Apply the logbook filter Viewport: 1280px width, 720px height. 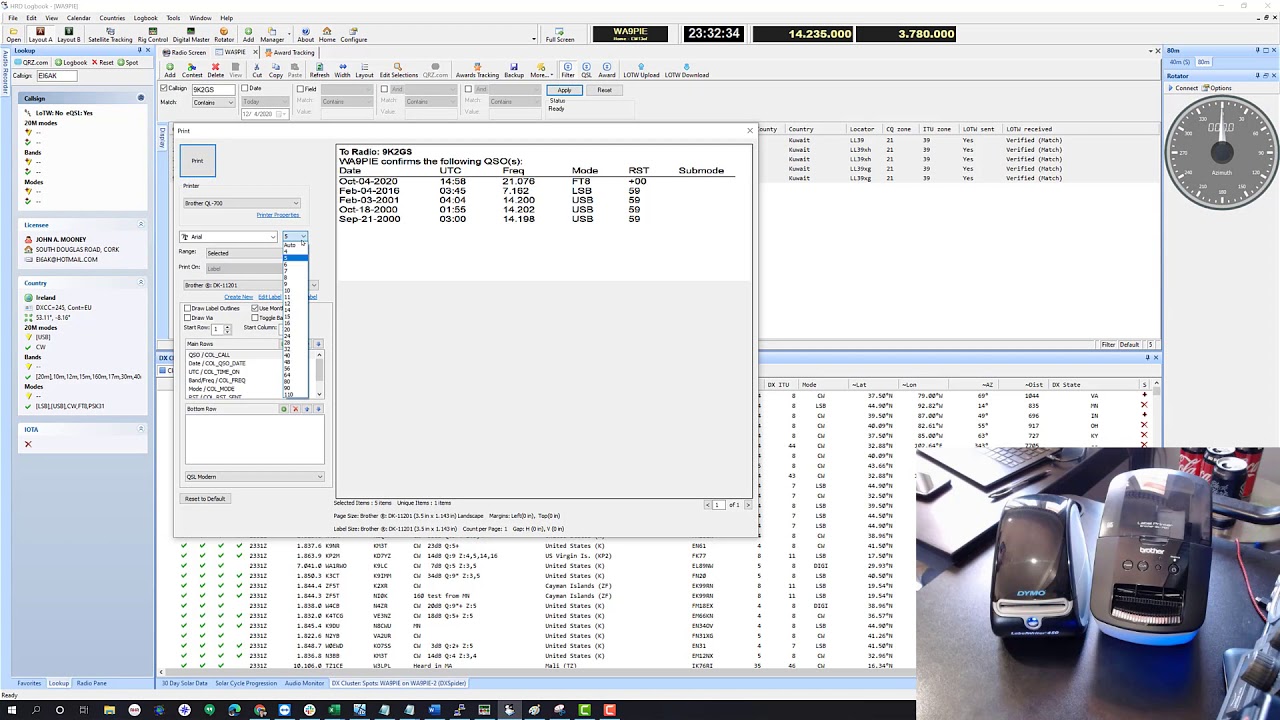pyautogui.click(x=564, y=90)
